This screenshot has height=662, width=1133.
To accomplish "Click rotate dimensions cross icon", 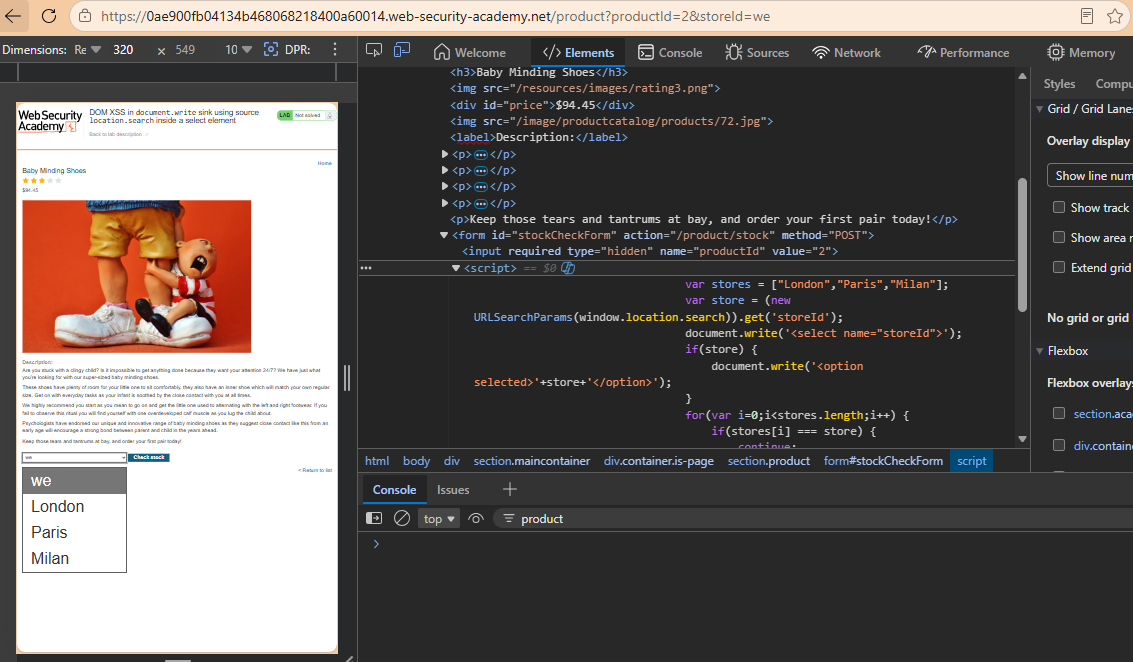I will click(x=161, y=51).
